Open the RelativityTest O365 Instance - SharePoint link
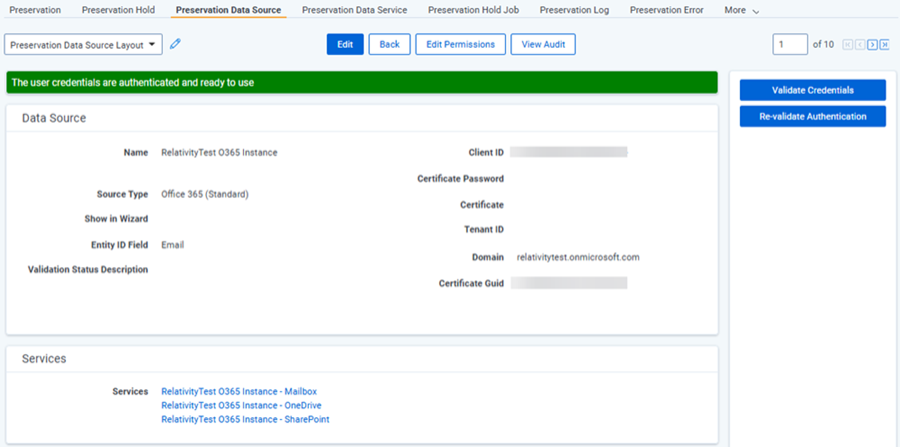900x447 pixels. [246, 419]
